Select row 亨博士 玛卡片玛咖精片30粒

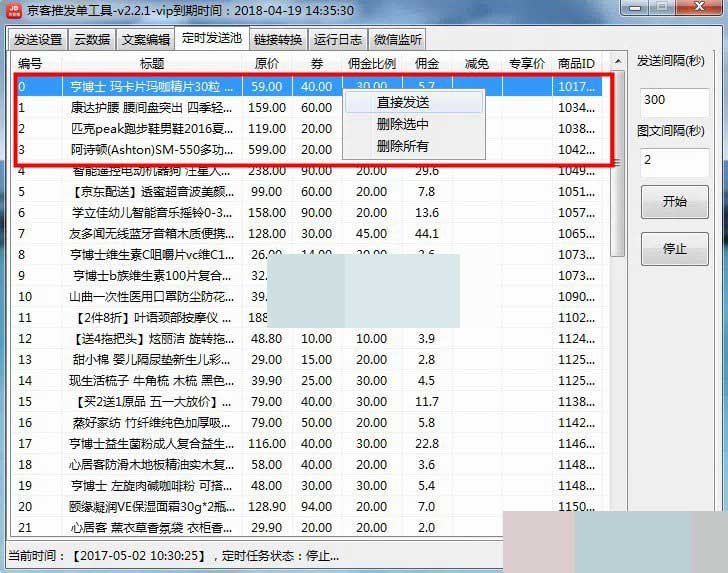click(309, 86)
